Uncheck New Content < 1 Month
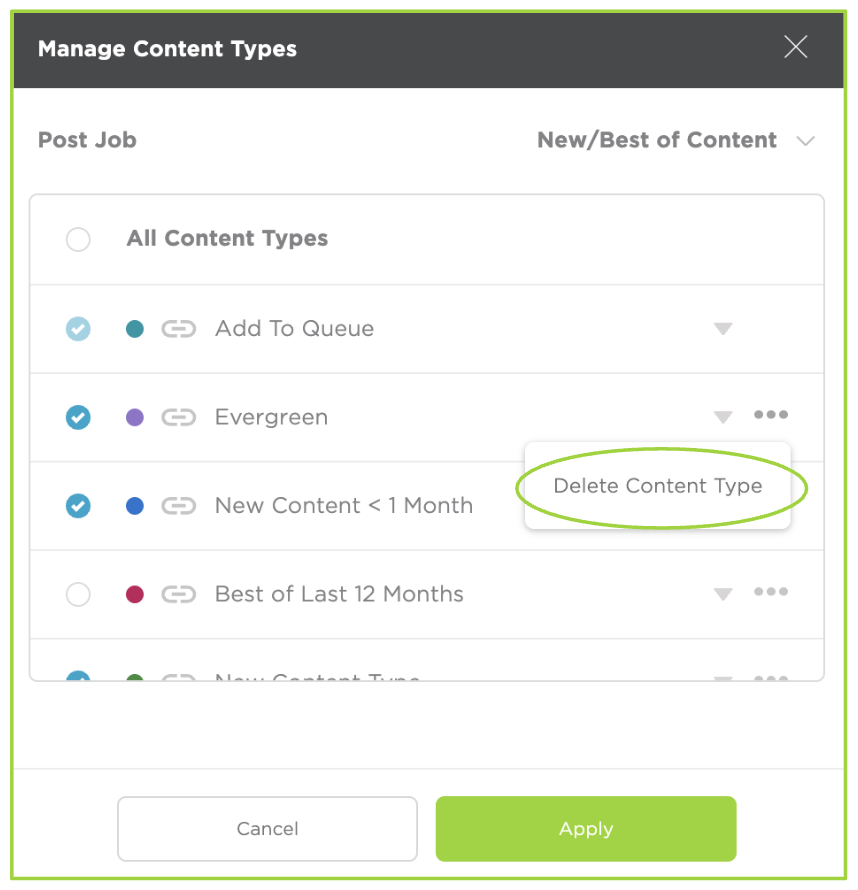Viewport: 858px width, 890px height. pos(78,506)
